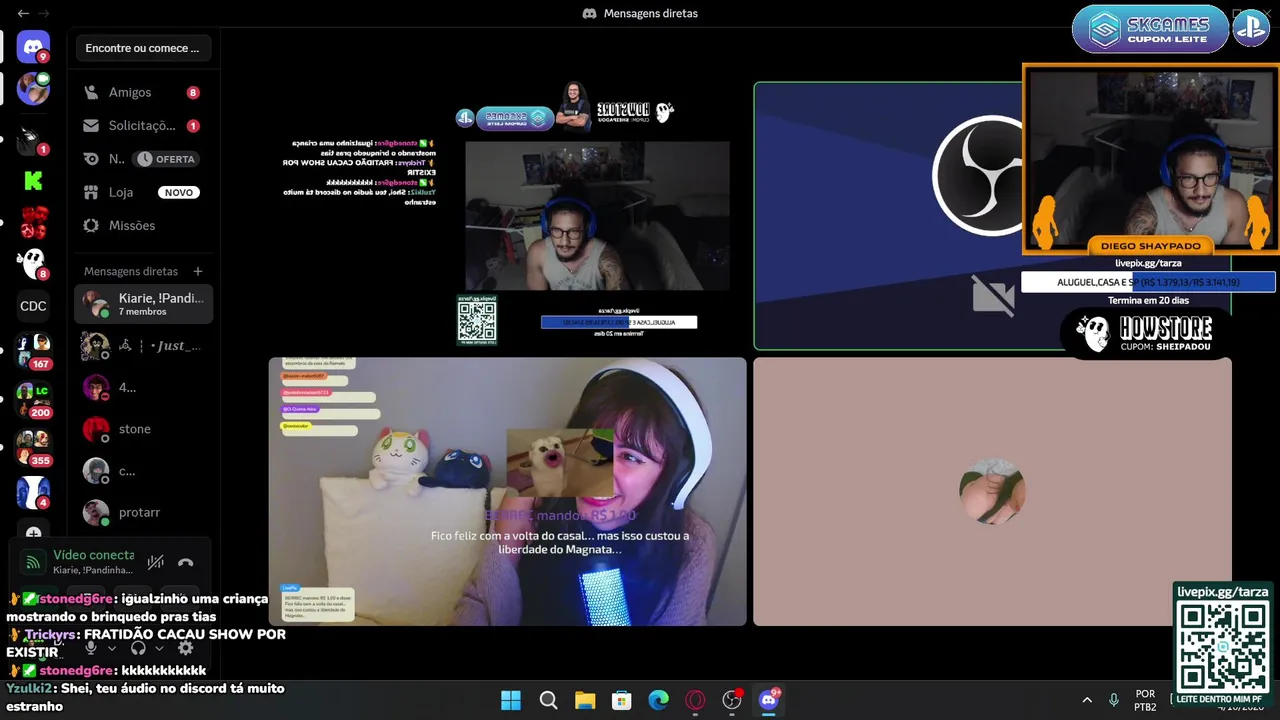1280x720 pixels.
Task: Open Opera browser from the taskbar
Action: coord(695,700)
